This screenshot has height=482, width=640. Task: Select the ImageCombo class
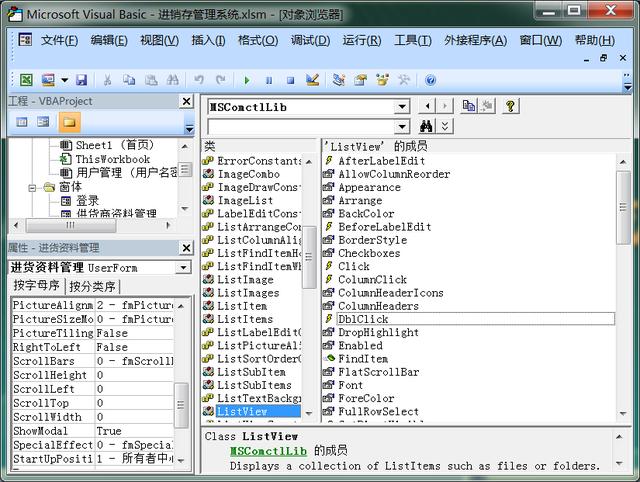tap(249, 174)
